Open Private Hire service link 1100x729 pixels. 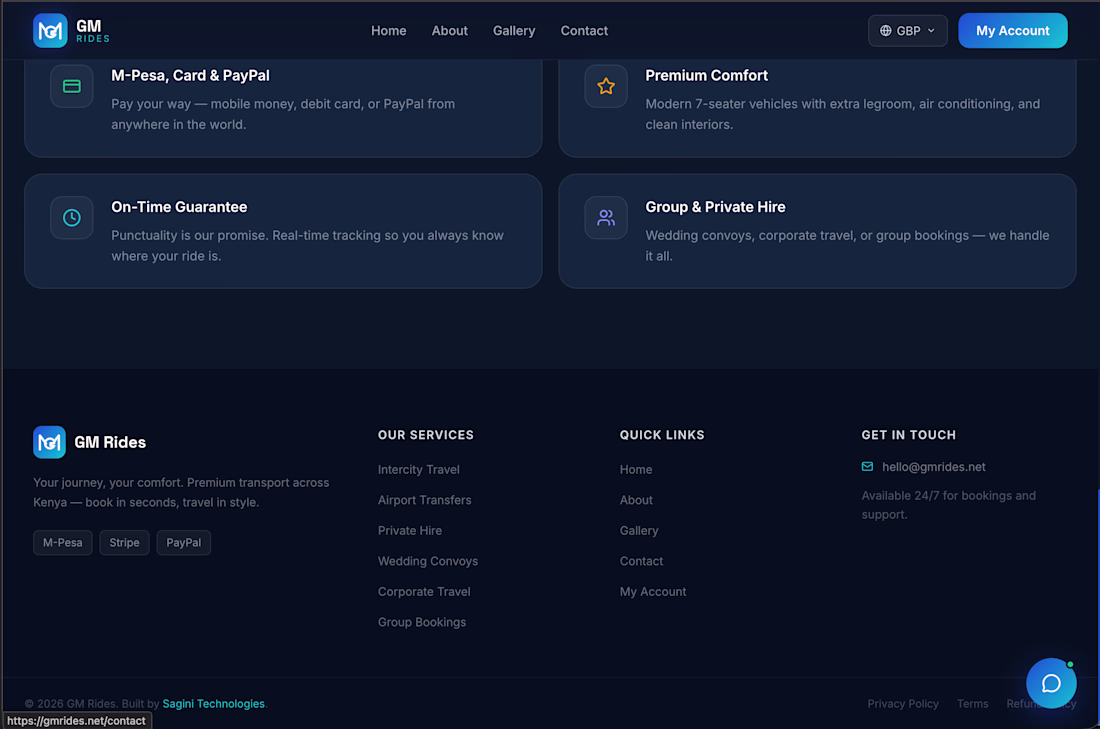tap(410, 530)
